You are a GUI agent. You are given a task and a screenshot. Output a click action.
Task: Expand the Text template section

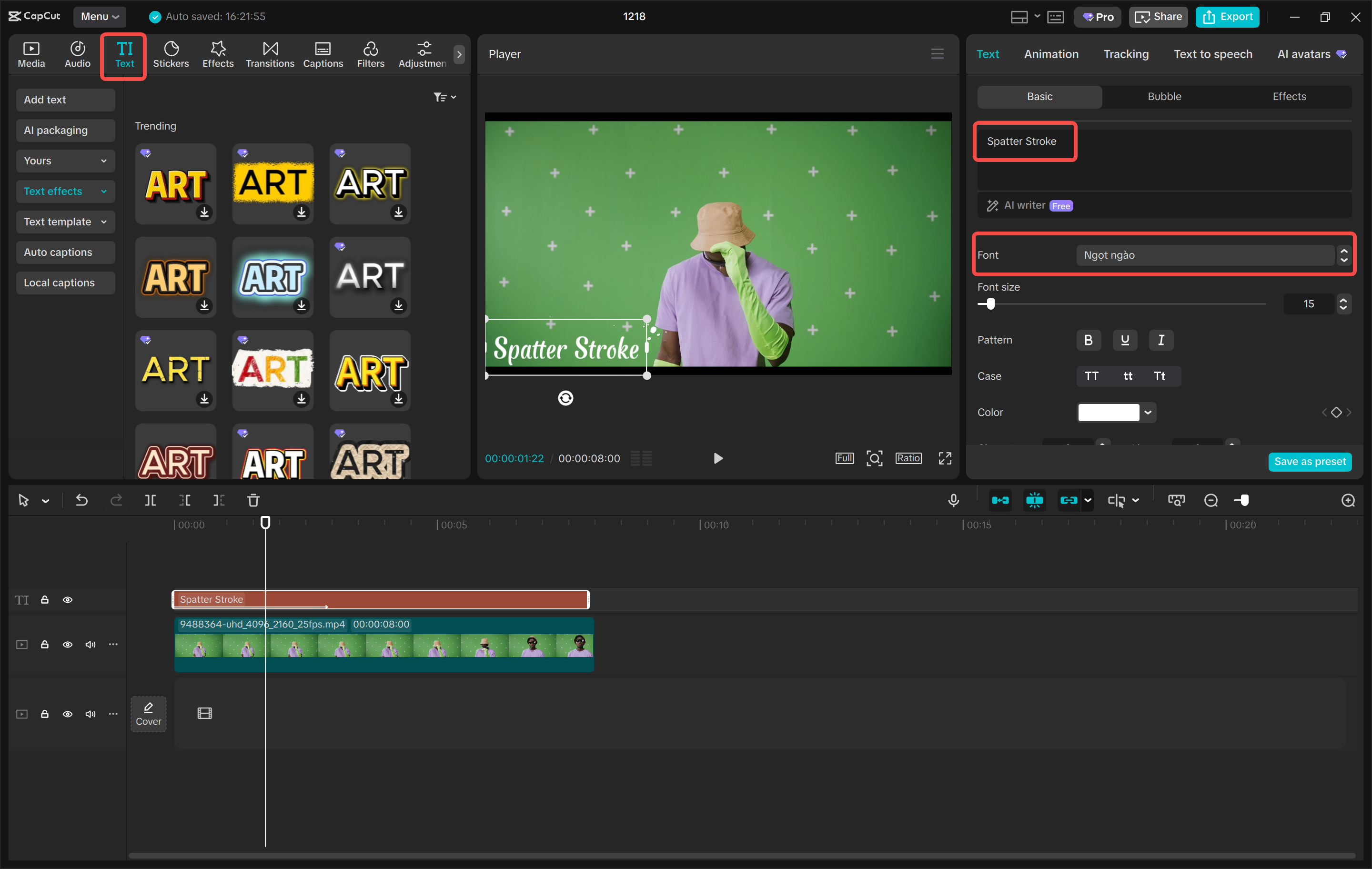[65, 222]
